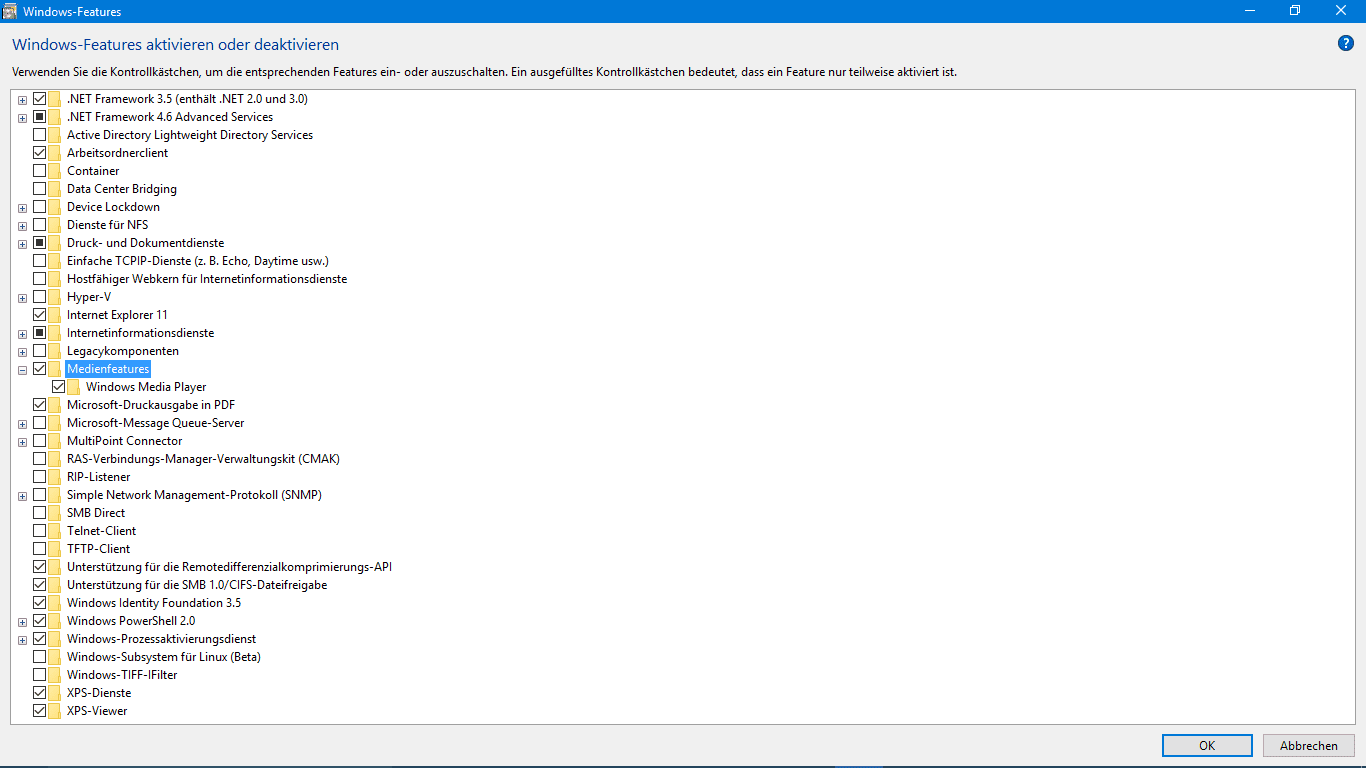
Task: Click folder icon beside Container
Action: click(55, 171)
